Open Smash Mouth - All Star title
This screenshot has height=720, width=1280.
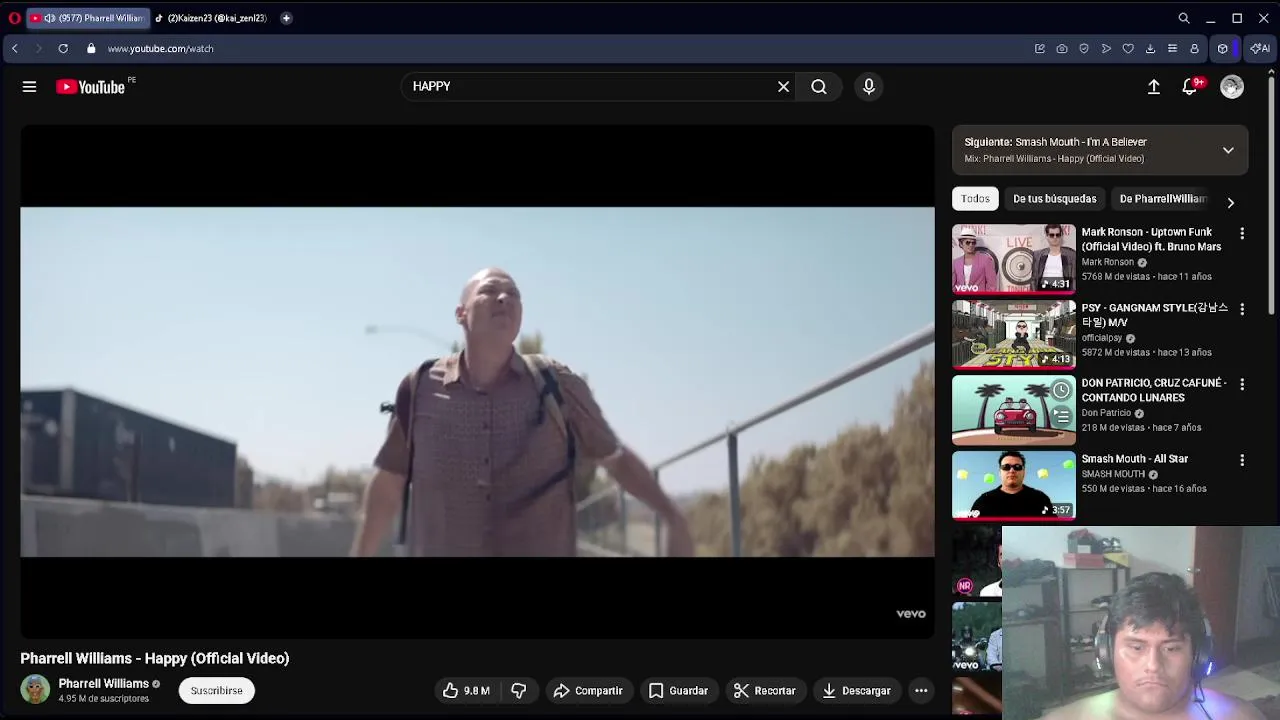point(1134,459)
